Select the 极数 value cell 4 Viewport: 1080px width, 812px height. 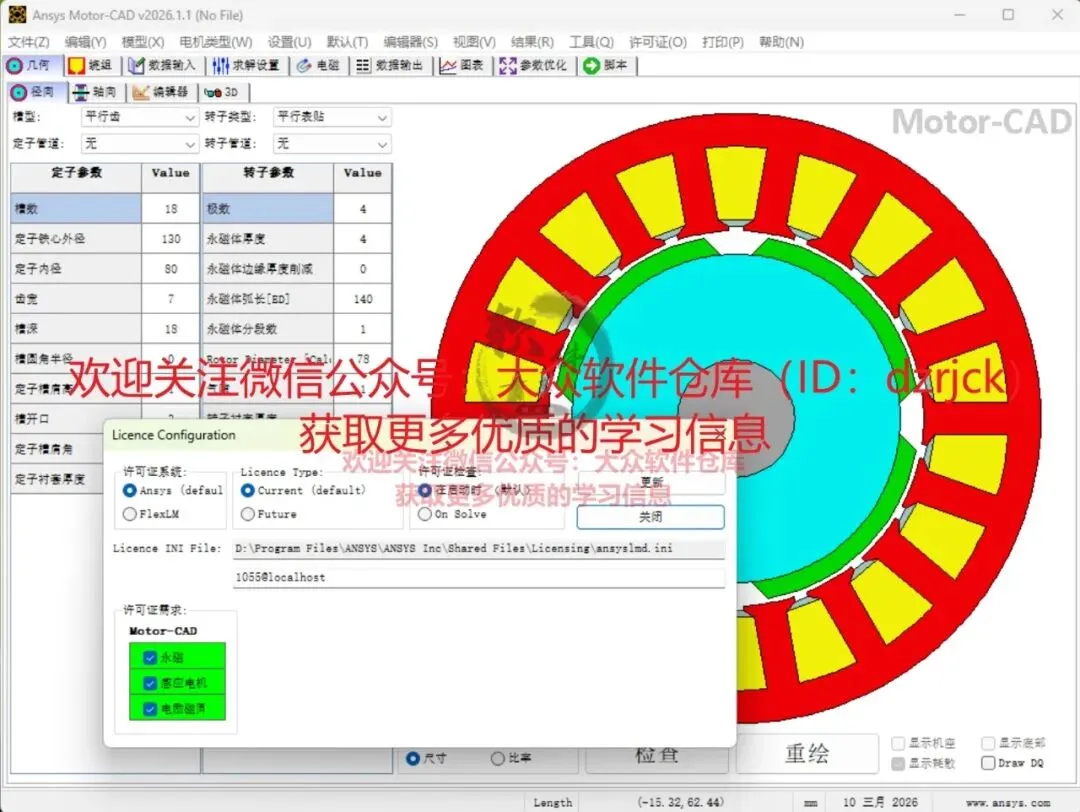tap(363, 209)
